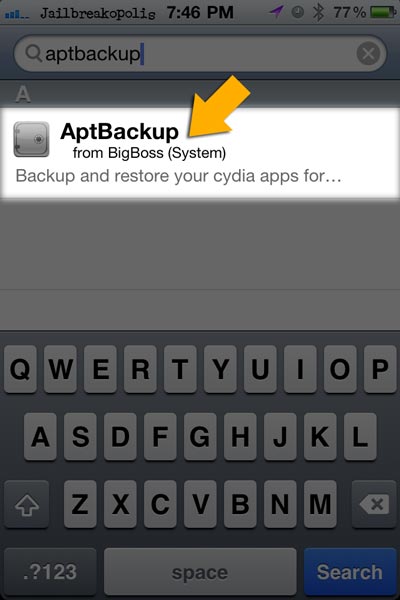Toggle the shift arrow key
Viewport: 400px width, 600px height.
tap(26, 504)
